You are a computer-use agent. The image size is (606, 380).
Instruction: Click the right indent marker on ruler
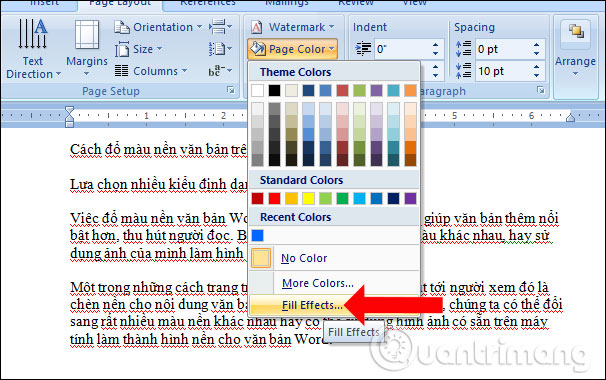(x=570, y=118)
